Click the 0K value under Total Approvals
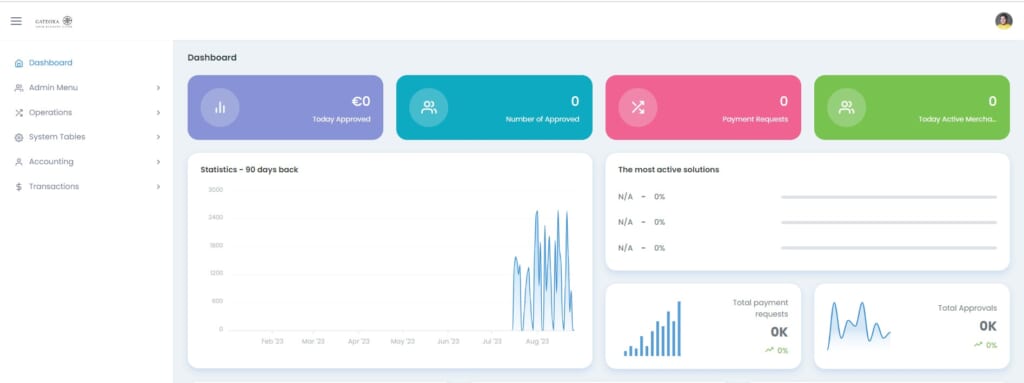This screenshot has height=383, width=1024. [988, 326]
